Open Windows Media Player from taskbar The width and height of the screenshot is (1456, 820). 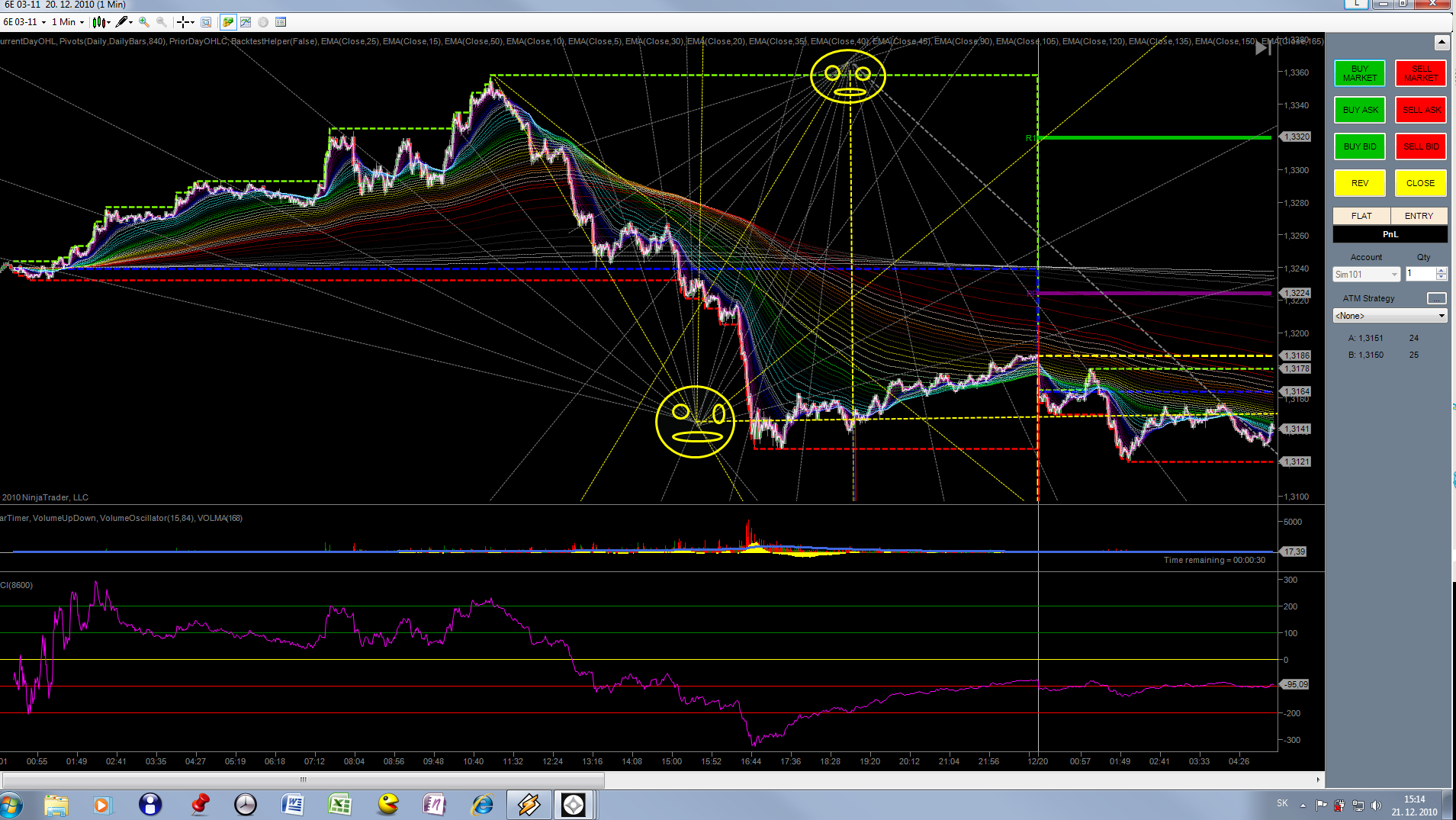pos(101,805)
